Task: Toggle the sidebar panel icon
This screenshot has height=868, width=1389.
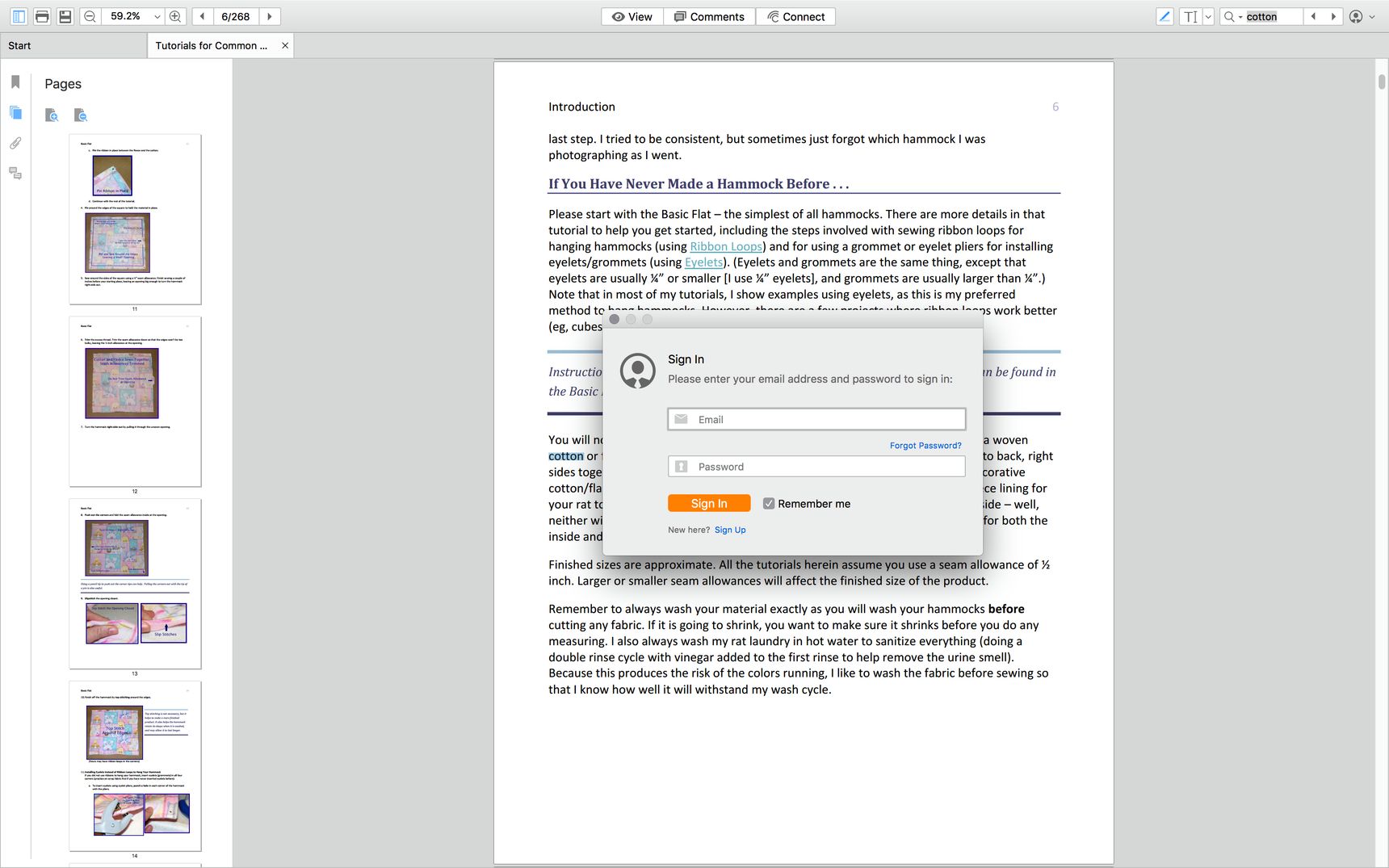Action: (19, 16)
